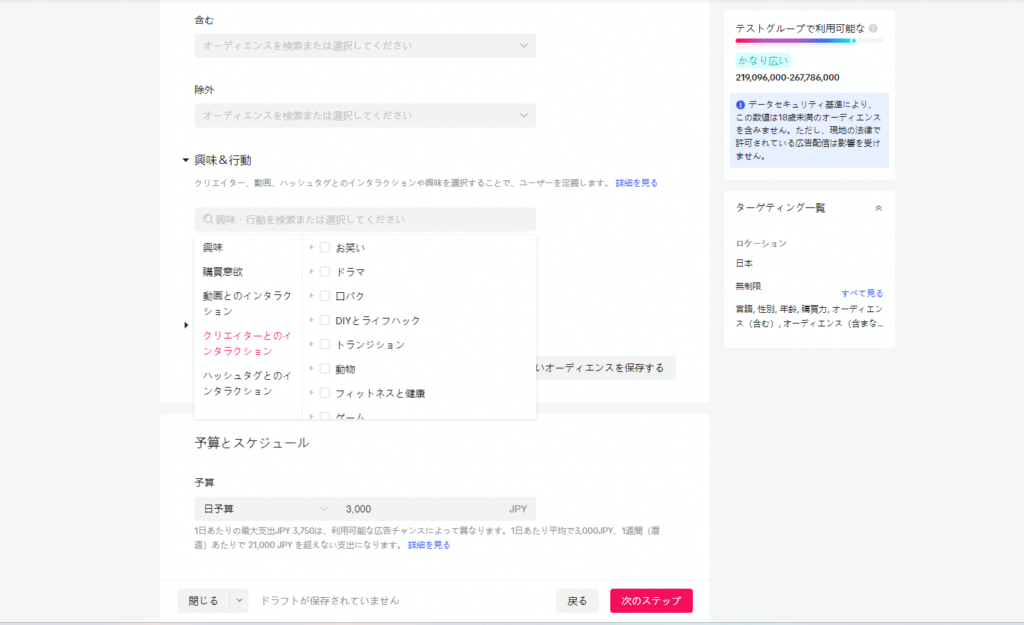
Task: Click the budget amount field showing 3,000
Action: point(420,509)
